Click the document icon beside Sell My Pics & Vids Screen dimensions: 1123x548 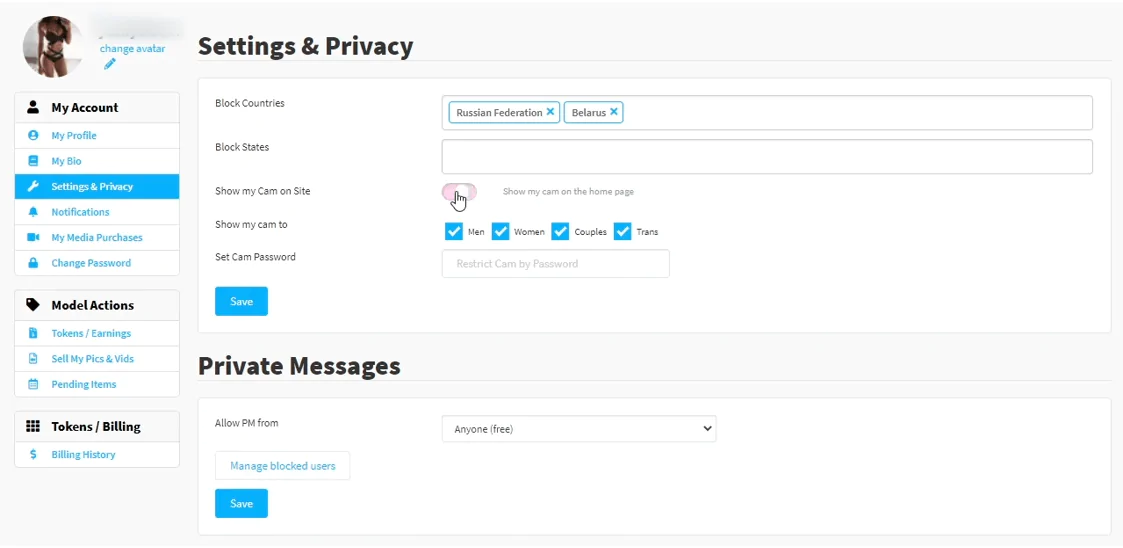[33, 358]
